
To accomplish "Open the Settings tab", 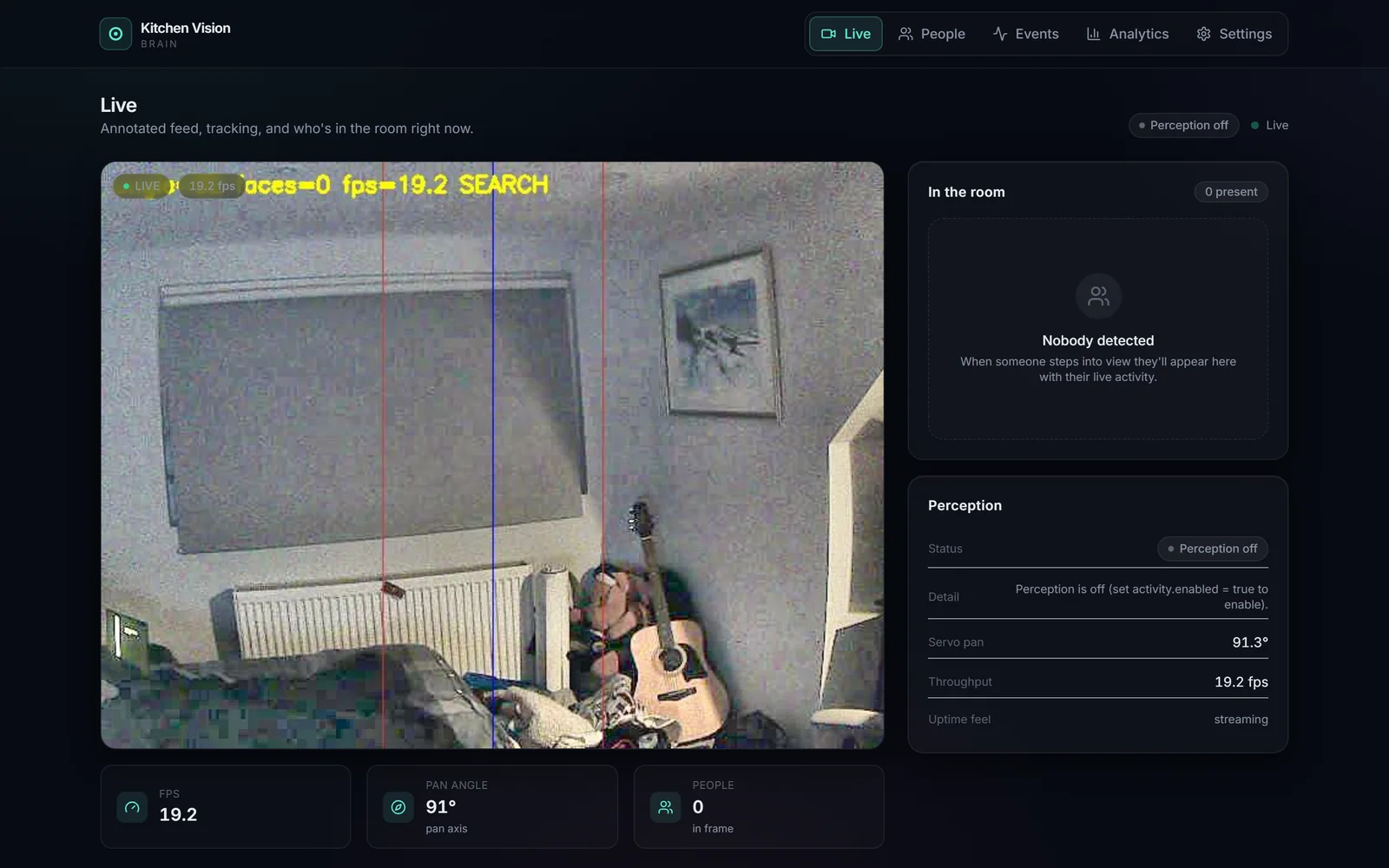I will point(1234,34).
